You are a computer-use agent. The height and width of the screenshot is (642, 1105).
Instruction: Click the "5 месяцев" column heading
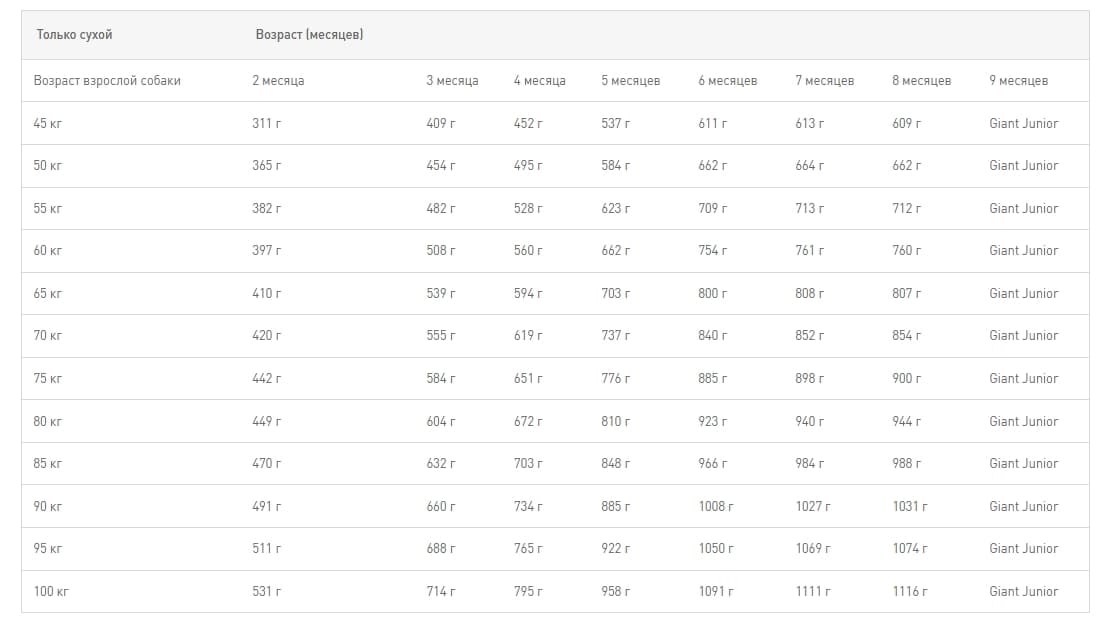tap(630, 81)
